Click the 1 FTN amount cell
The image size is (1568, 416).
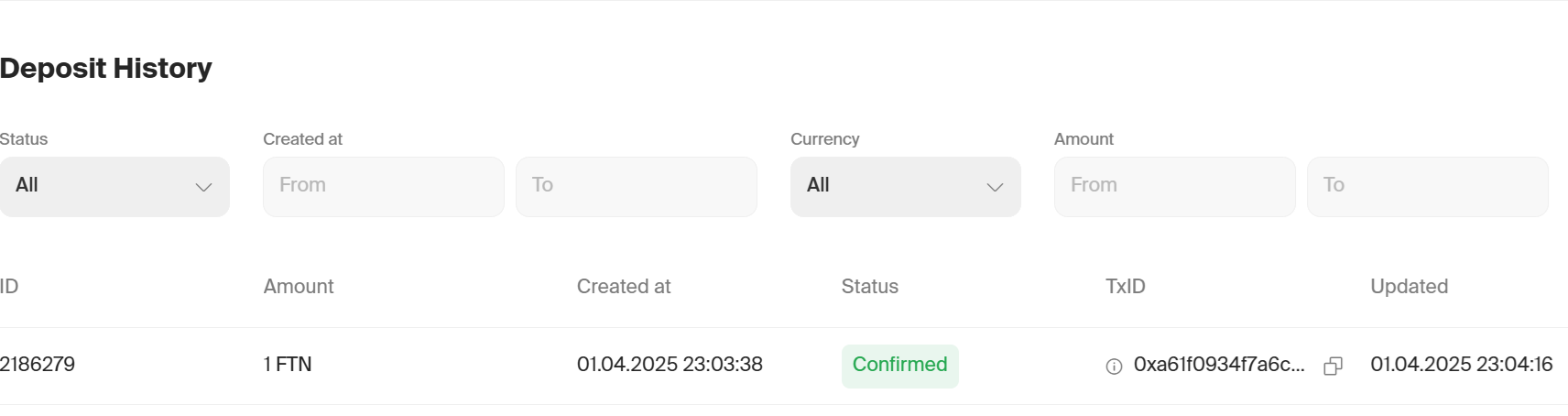288,365
